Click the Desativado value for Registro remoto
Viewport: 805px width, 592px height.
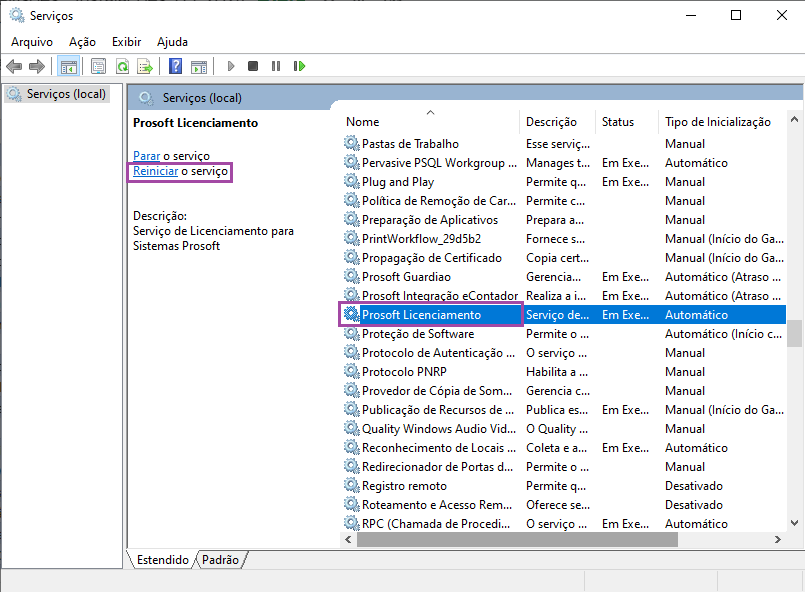[x=694, y=486]
